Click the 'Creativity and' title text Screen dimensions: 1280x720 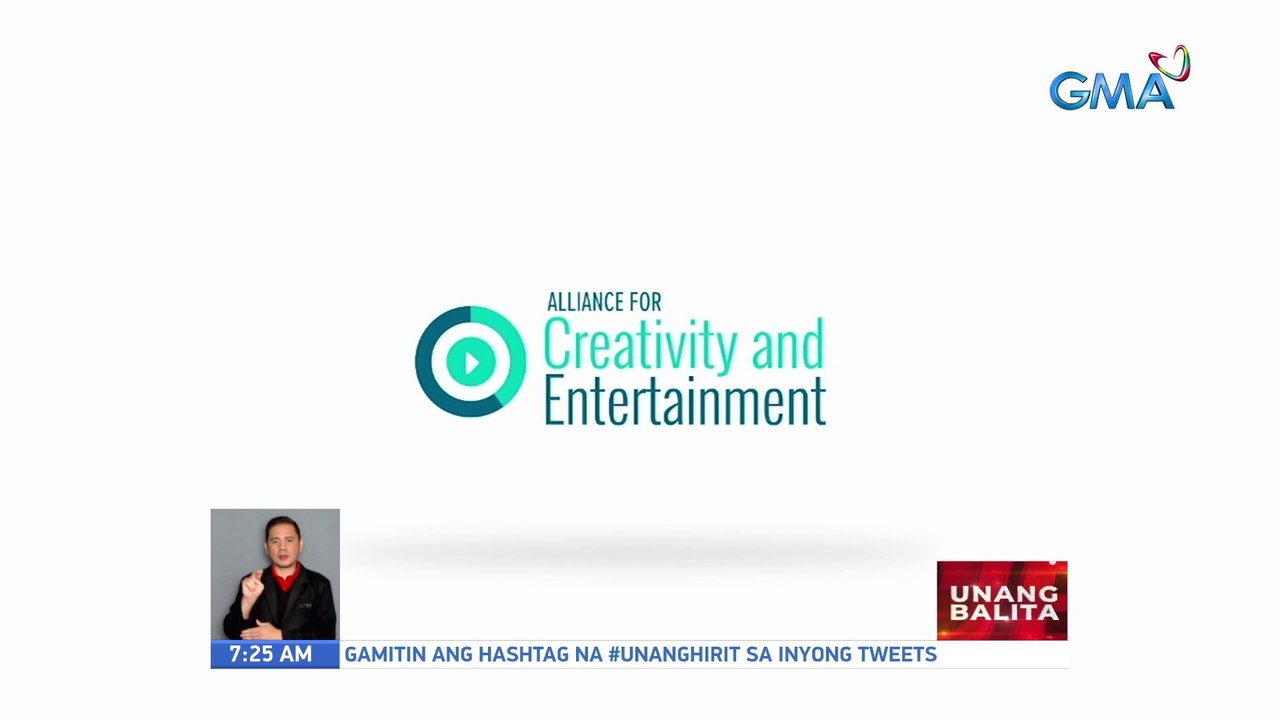(x=684, y=344)
